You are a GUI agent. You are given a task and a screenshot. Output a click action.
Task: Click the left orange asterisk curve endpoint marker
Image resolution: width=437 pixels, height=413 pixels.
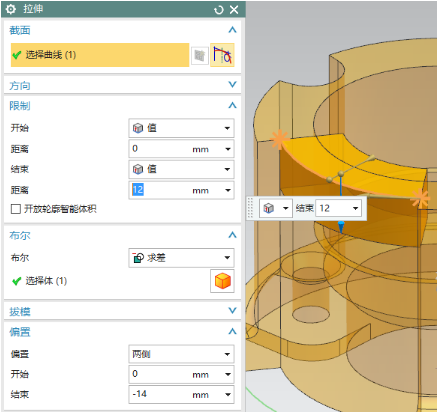point(279,139)
